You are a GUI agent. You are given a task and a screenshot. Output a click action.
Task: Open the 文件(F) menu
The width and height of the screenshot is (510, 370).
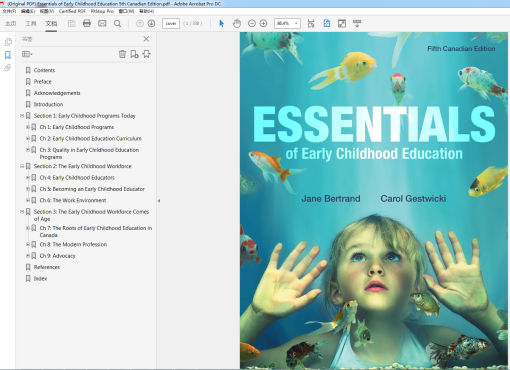point(9,11)
